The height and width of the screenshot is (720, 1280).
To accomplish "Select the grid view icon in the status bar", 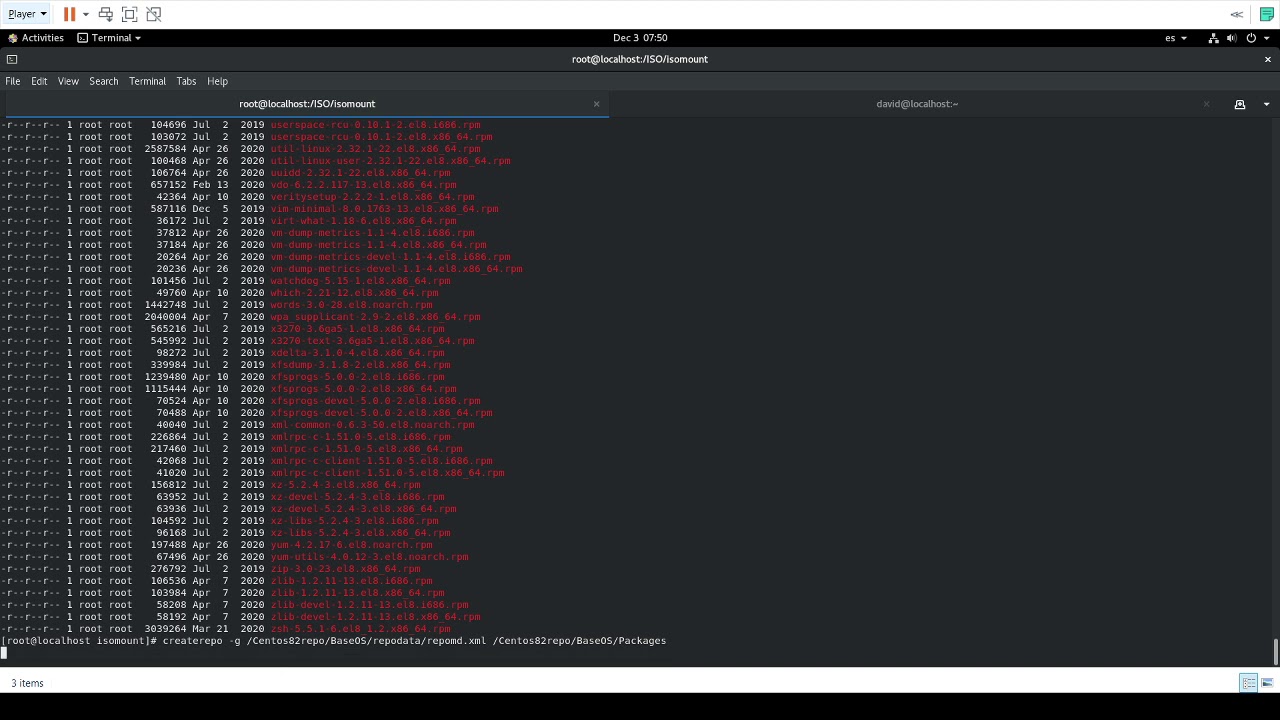I will tap(1267, 683).
